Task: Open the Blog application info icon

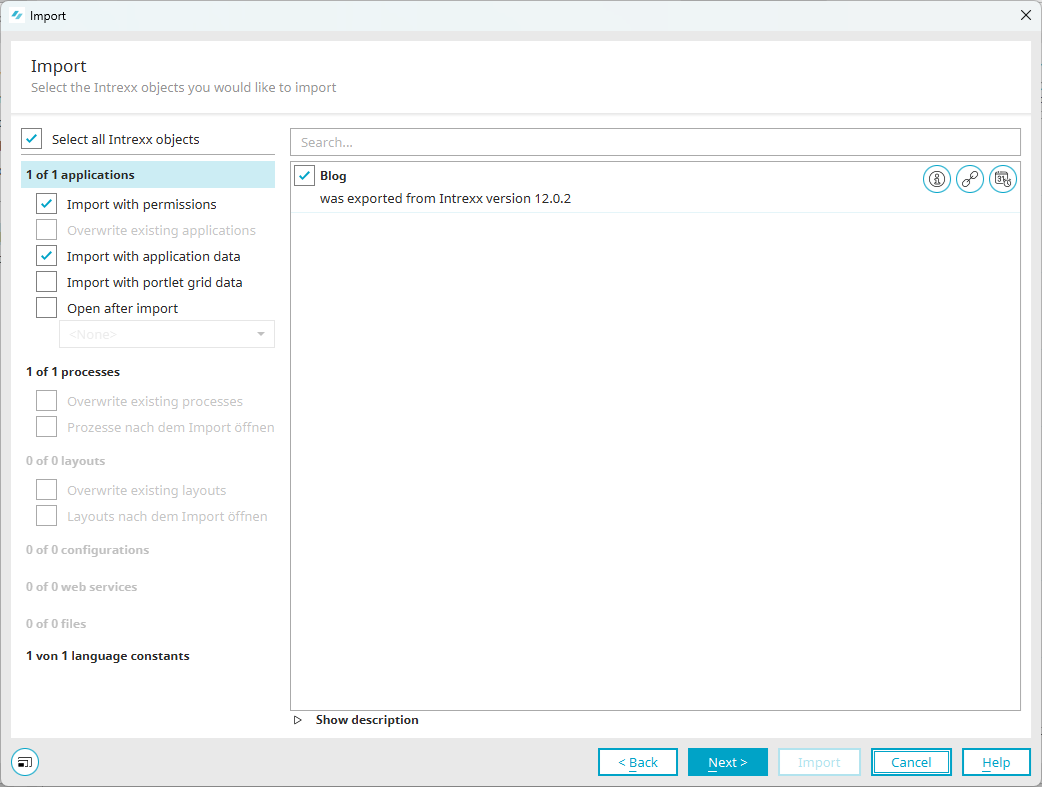Action: pyautogui.click(x=936, y=179)
